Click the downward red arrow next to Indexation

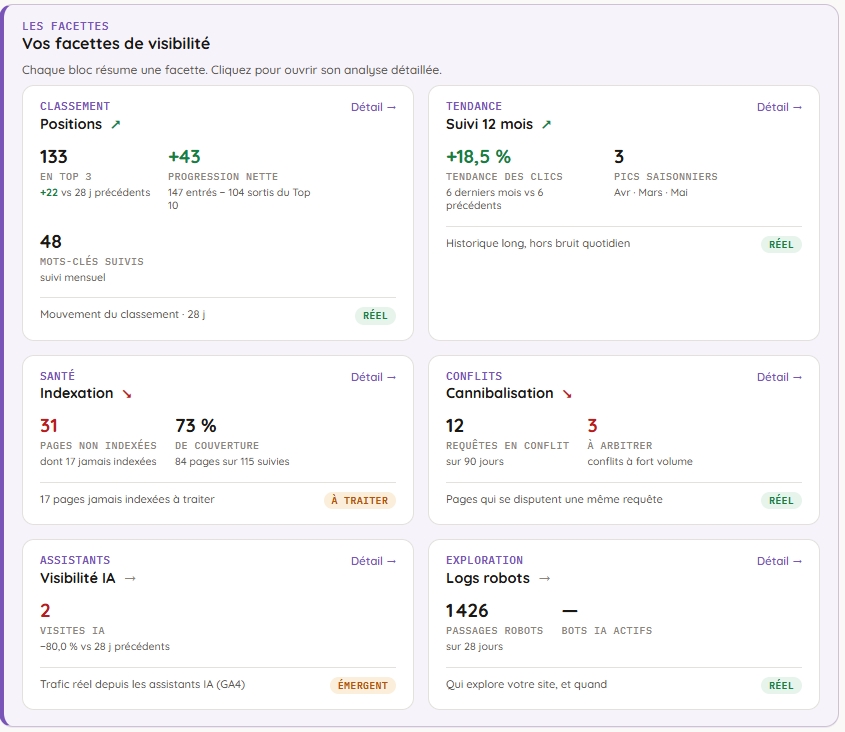coord(127,394)
